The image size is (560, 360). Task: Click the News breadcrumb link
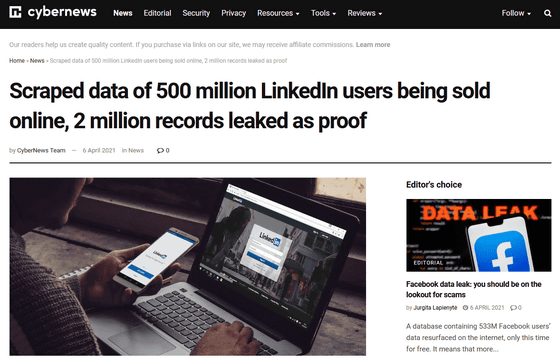click(x=37, y=61)
